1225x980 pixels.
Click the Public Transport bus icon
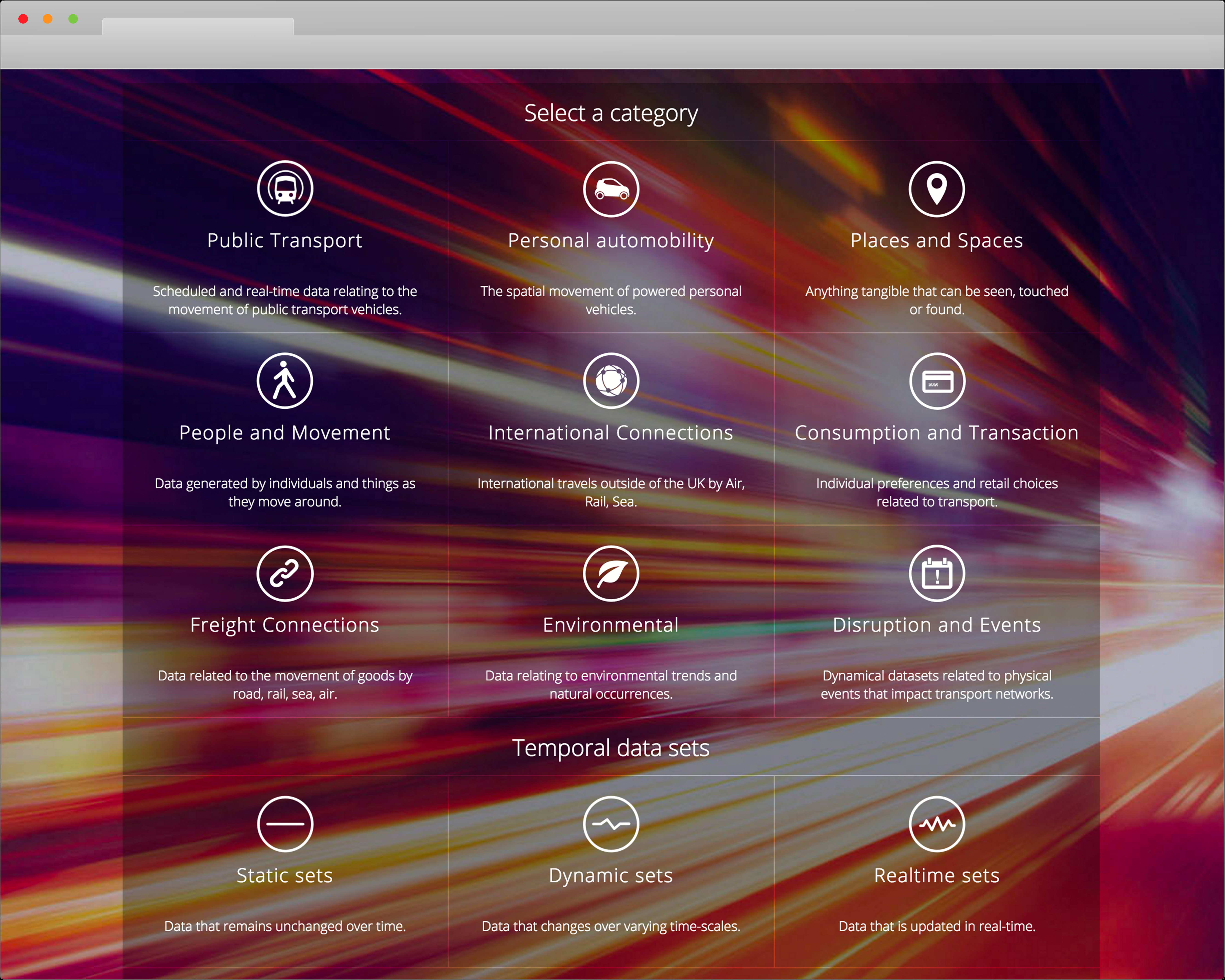285,189
